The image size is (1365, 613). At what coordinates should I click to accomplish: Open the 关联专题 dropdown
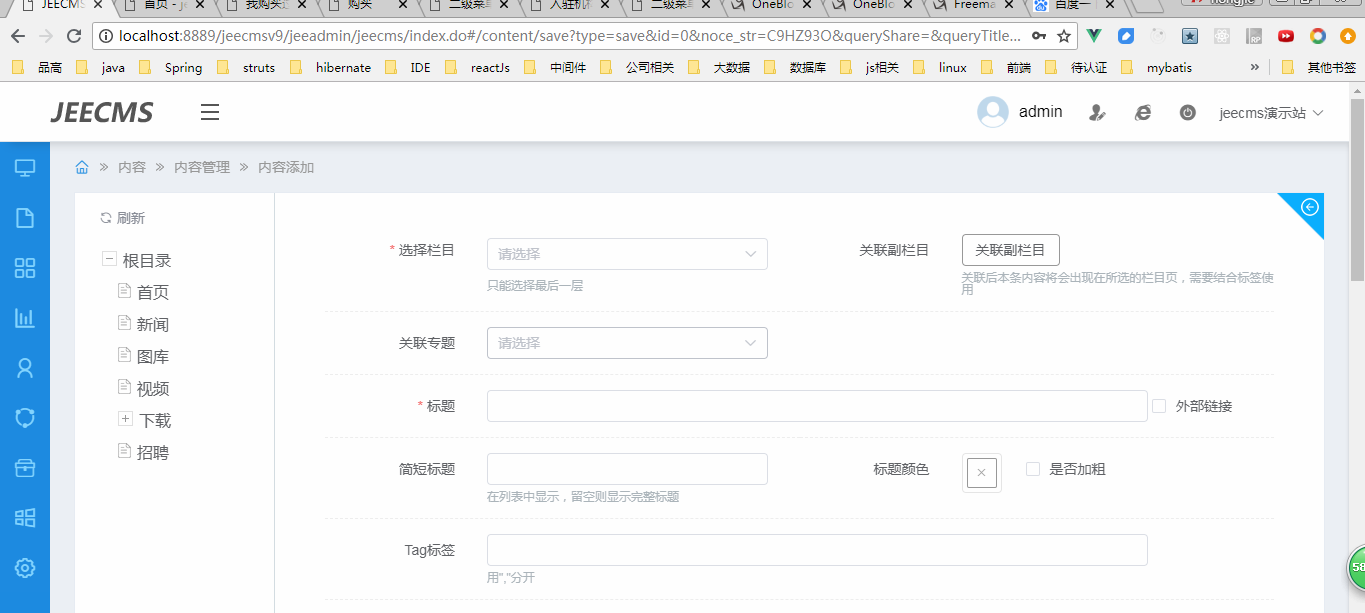point(627,343)
